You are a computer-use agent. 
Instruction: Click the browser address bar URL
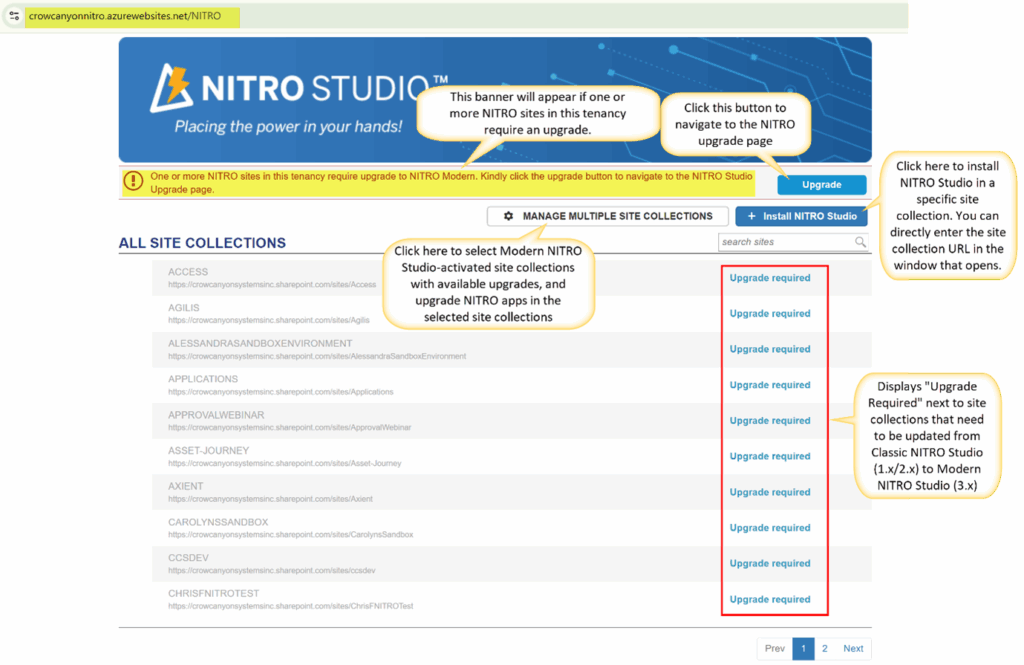(x=125, y=16)
